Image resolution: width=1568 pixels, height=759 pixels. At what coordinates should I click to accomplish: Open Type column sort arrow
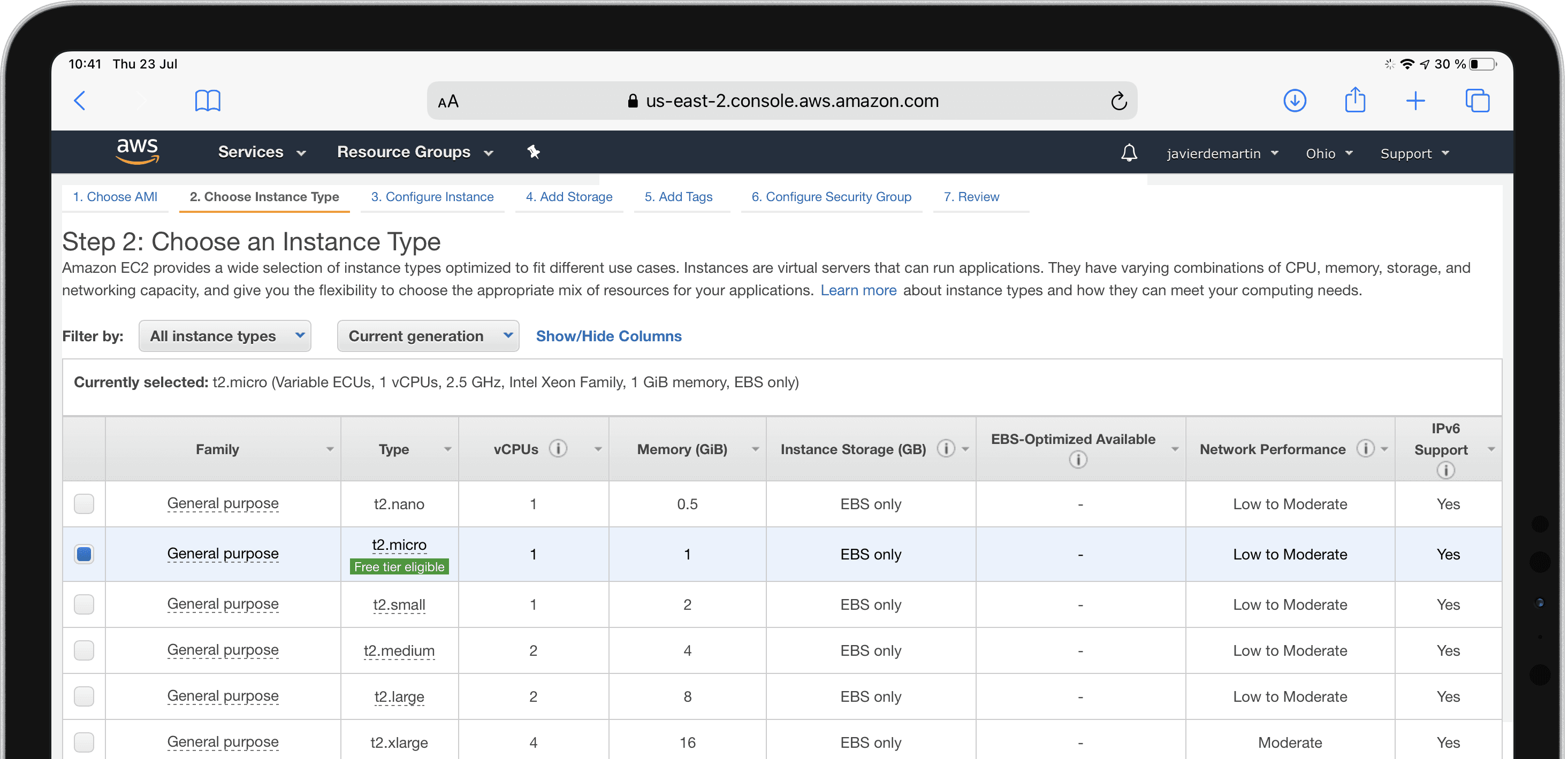447,449
